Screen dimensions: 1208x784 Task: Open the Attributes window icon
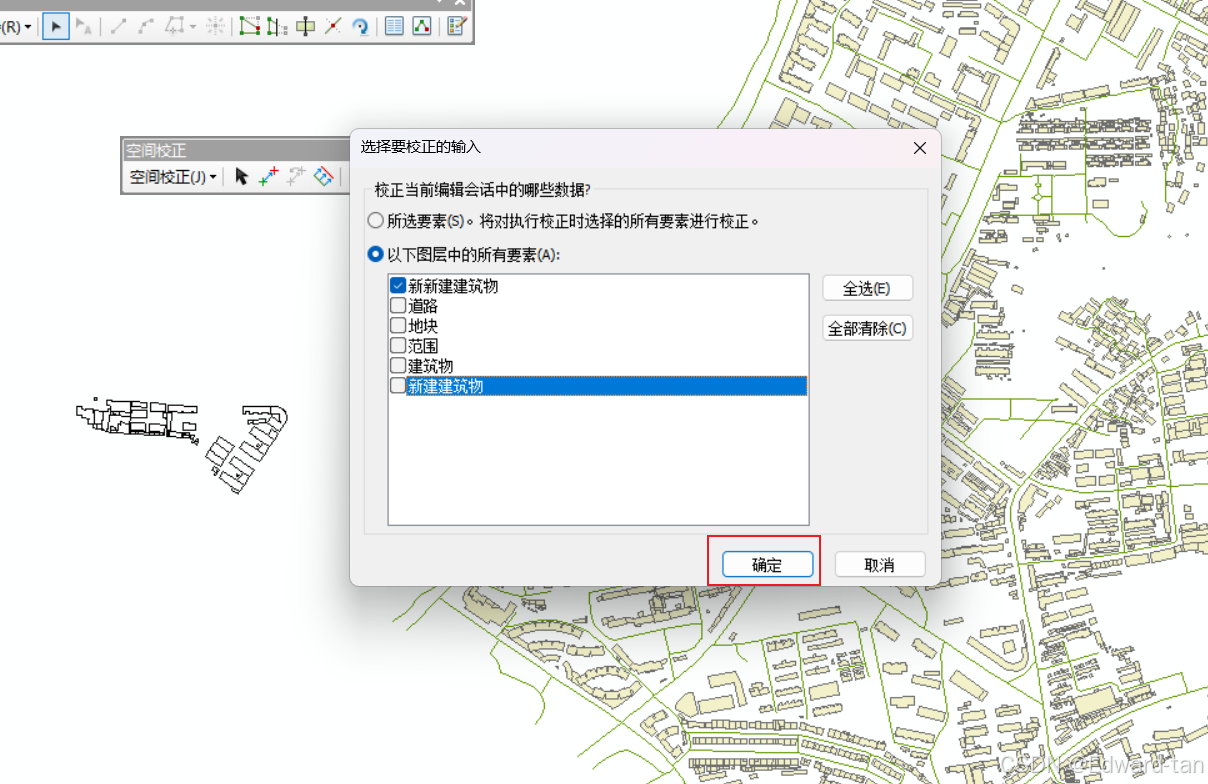[x=394, y=26]
